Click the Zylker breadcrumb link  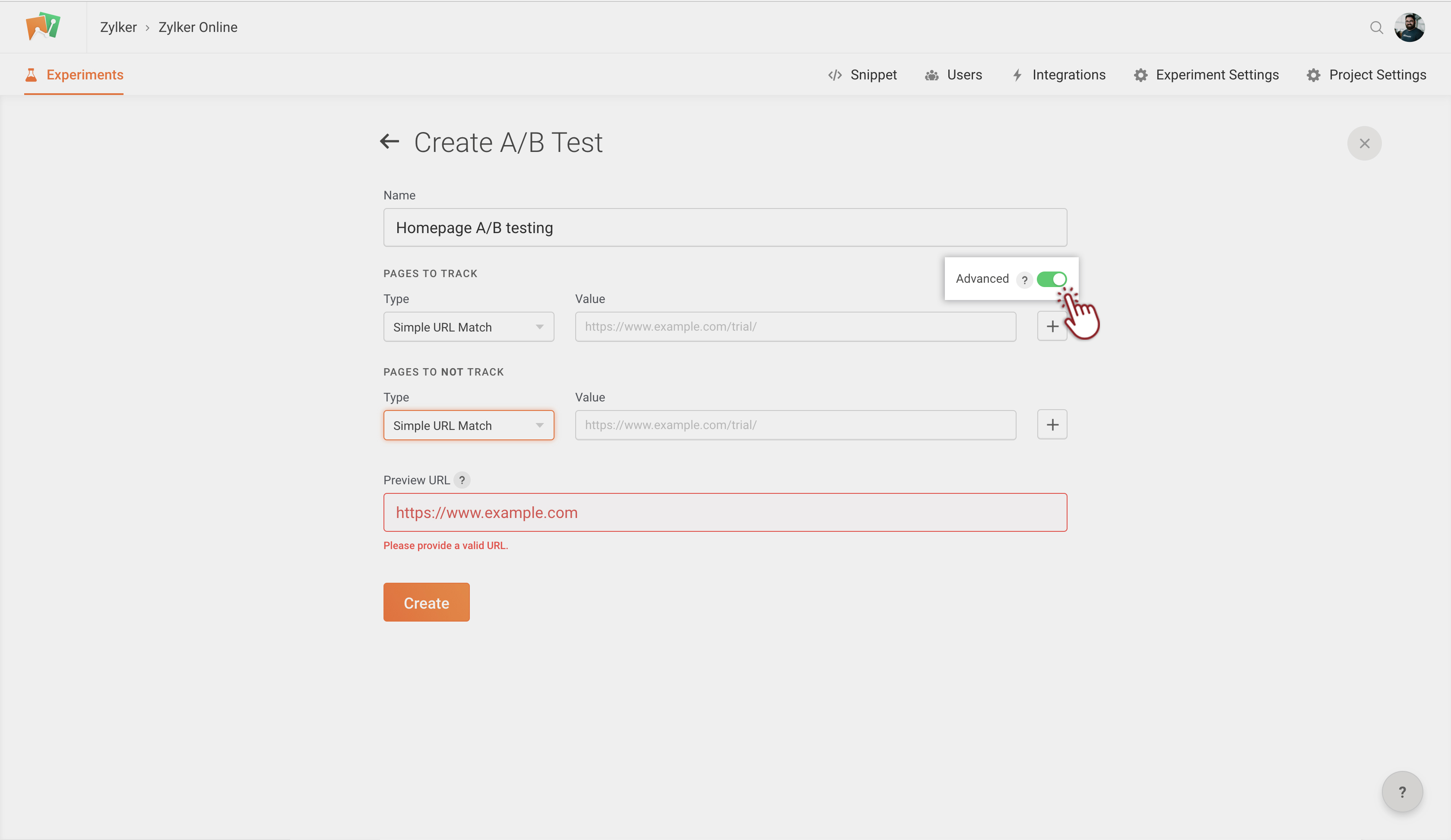click(x=118, y=27)
